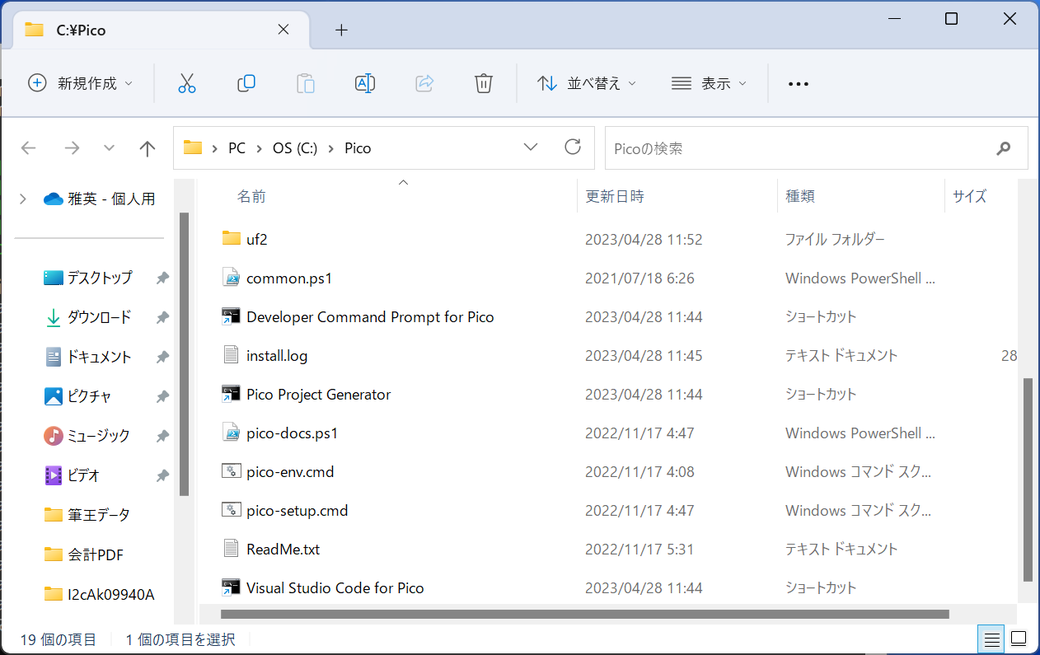Open ドキュメント in the navigation pane
The image size is (1040, 655).
(99, 357)
